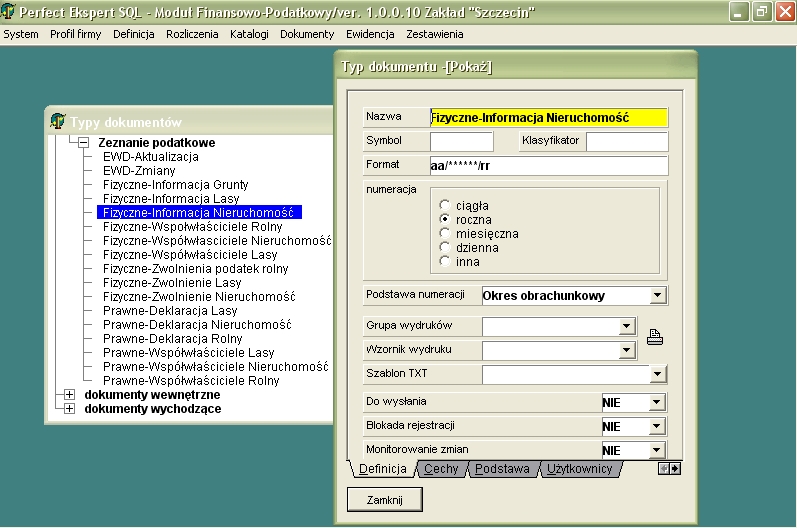Switch to the Użytkownicy tab
797x528 pixels.
point(580,469)
